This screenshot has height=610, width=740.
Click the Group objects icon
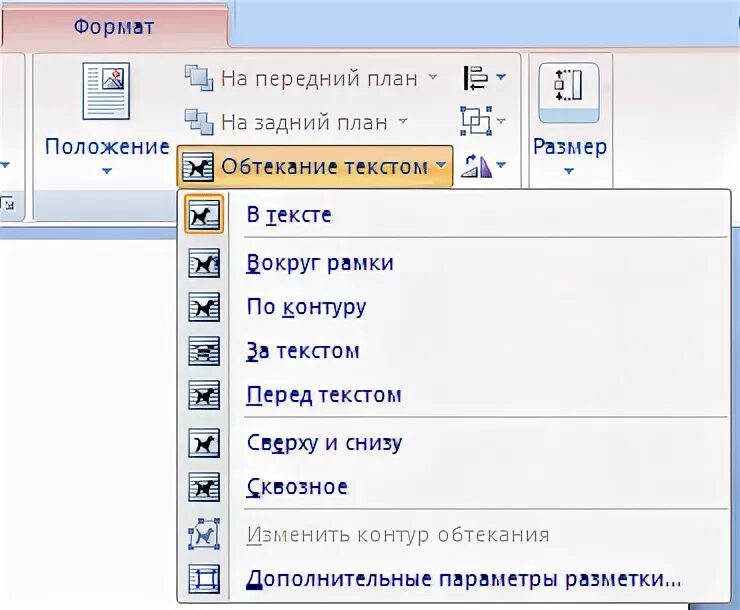pyautogui.click(x=476, y=121)
